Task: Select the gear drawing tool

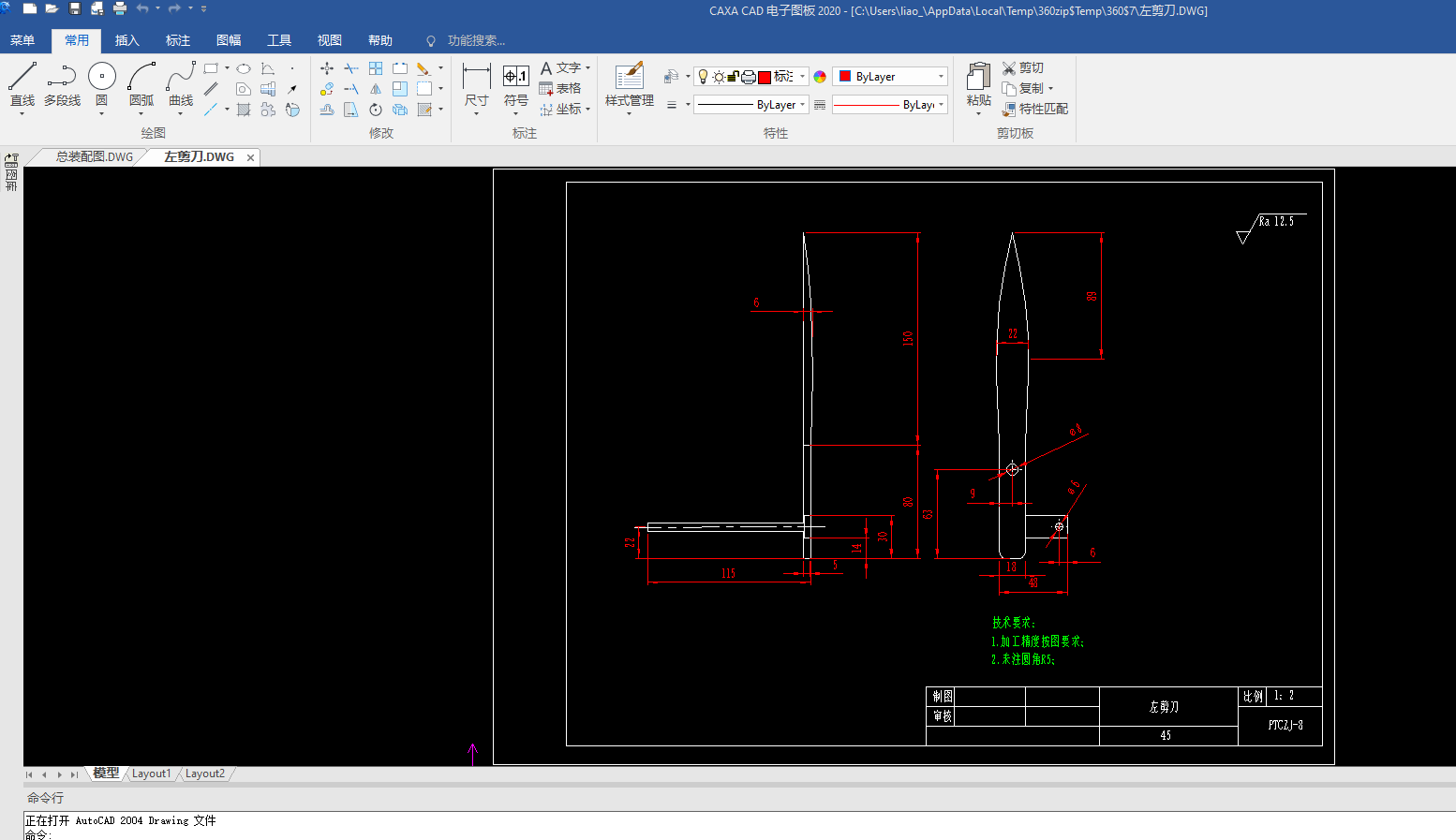Action: click(268, 110)
